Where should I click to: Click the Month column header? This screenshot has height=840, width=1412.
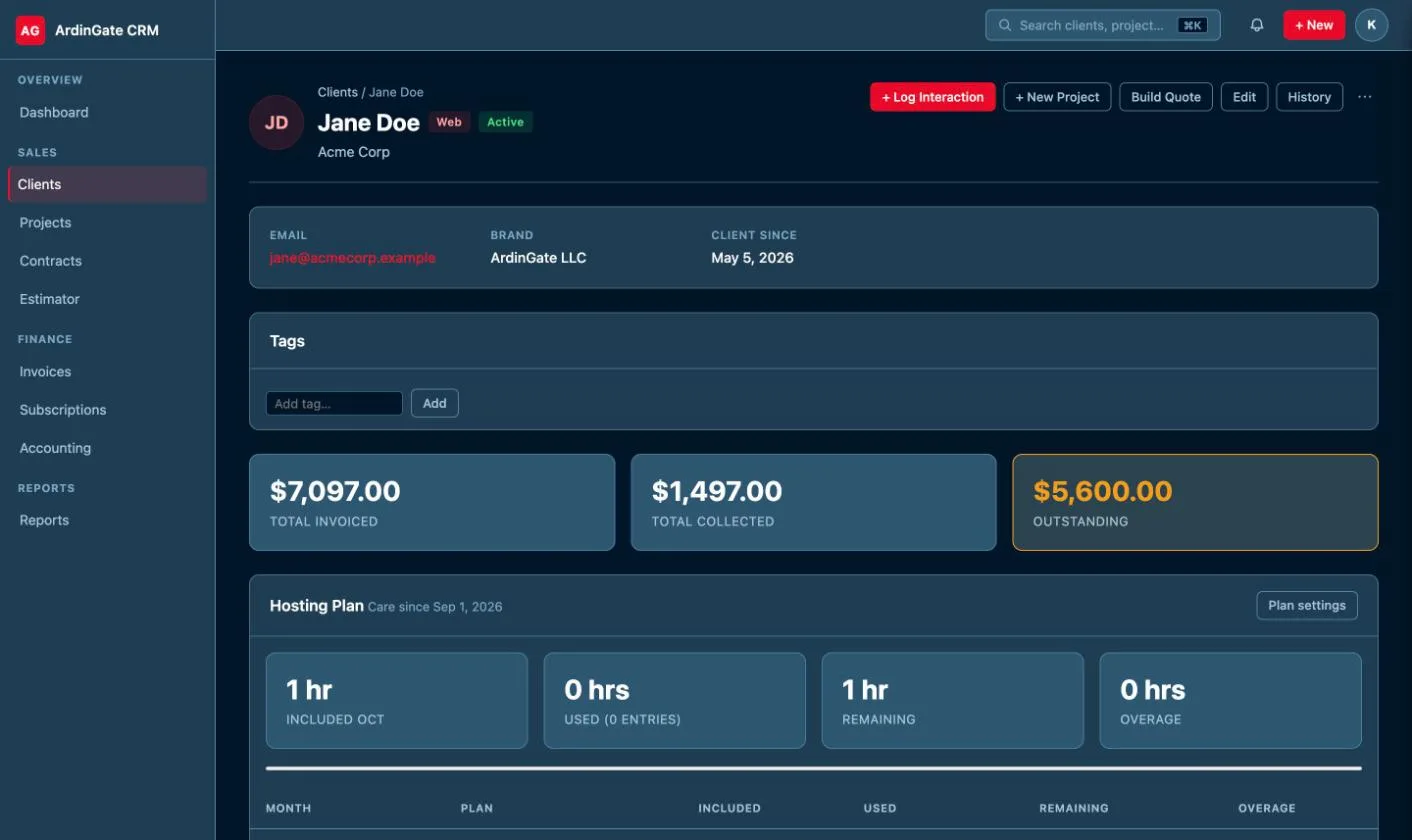pos(288,808)
